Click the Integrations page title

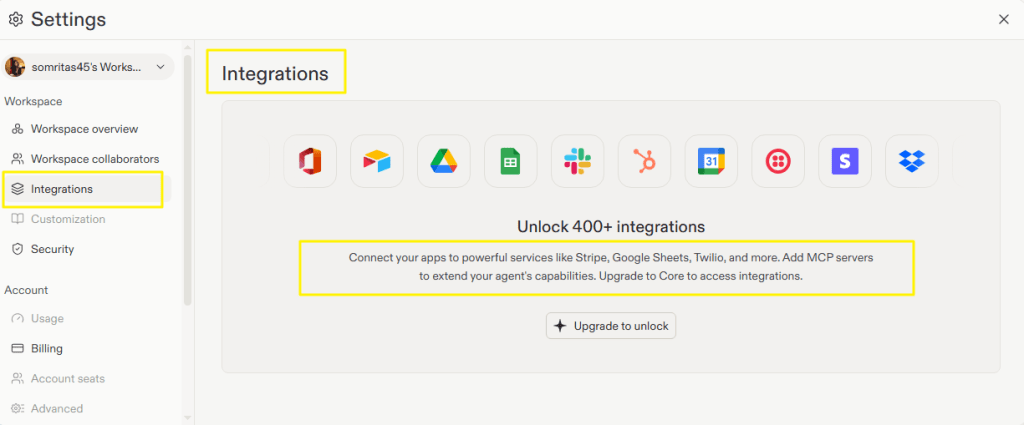(x=275, y=74)
